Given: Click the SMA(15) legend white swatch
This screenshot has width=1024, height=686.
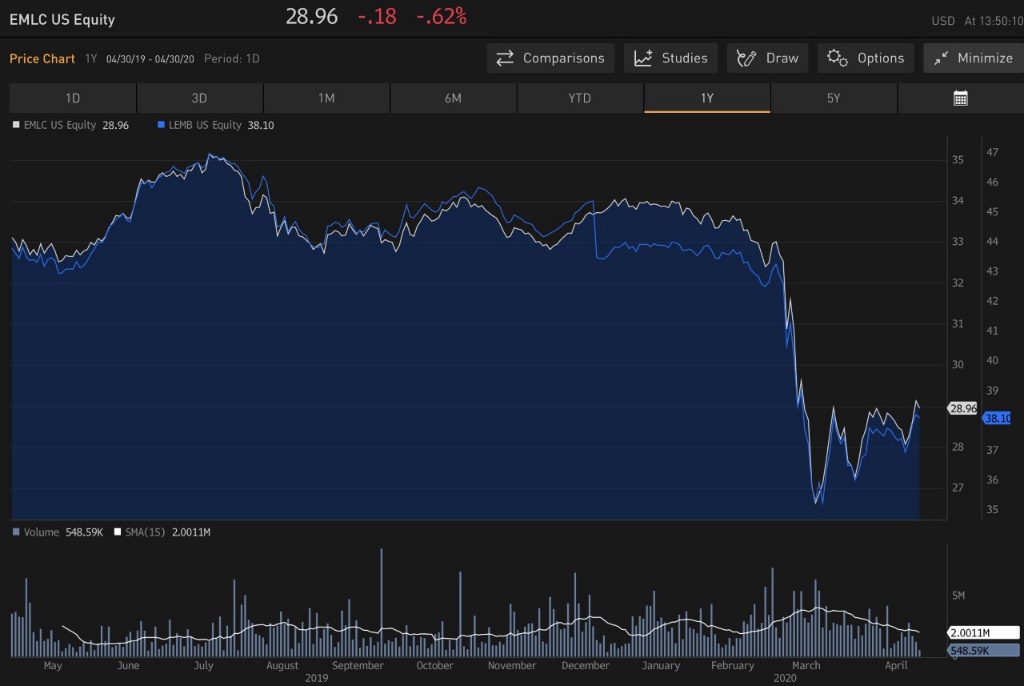Looking at the screenshot, I should pos(118,532).
